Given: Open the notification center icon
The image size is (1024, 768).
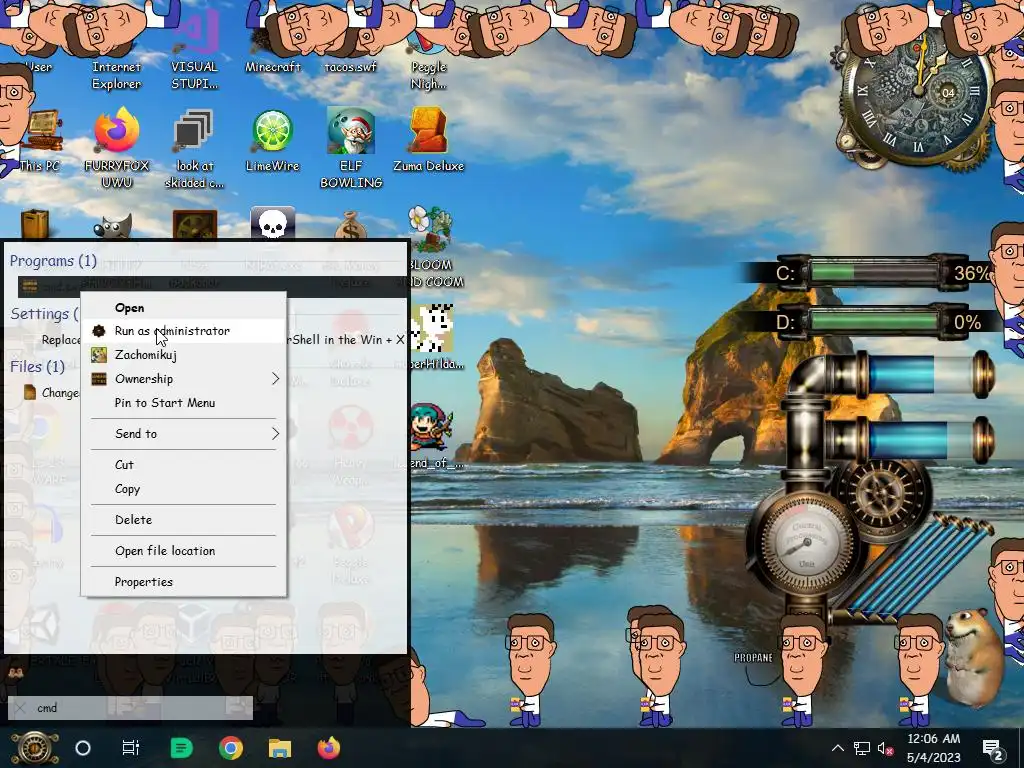Looking at the screenshot, I should click(x=993, y=749).
